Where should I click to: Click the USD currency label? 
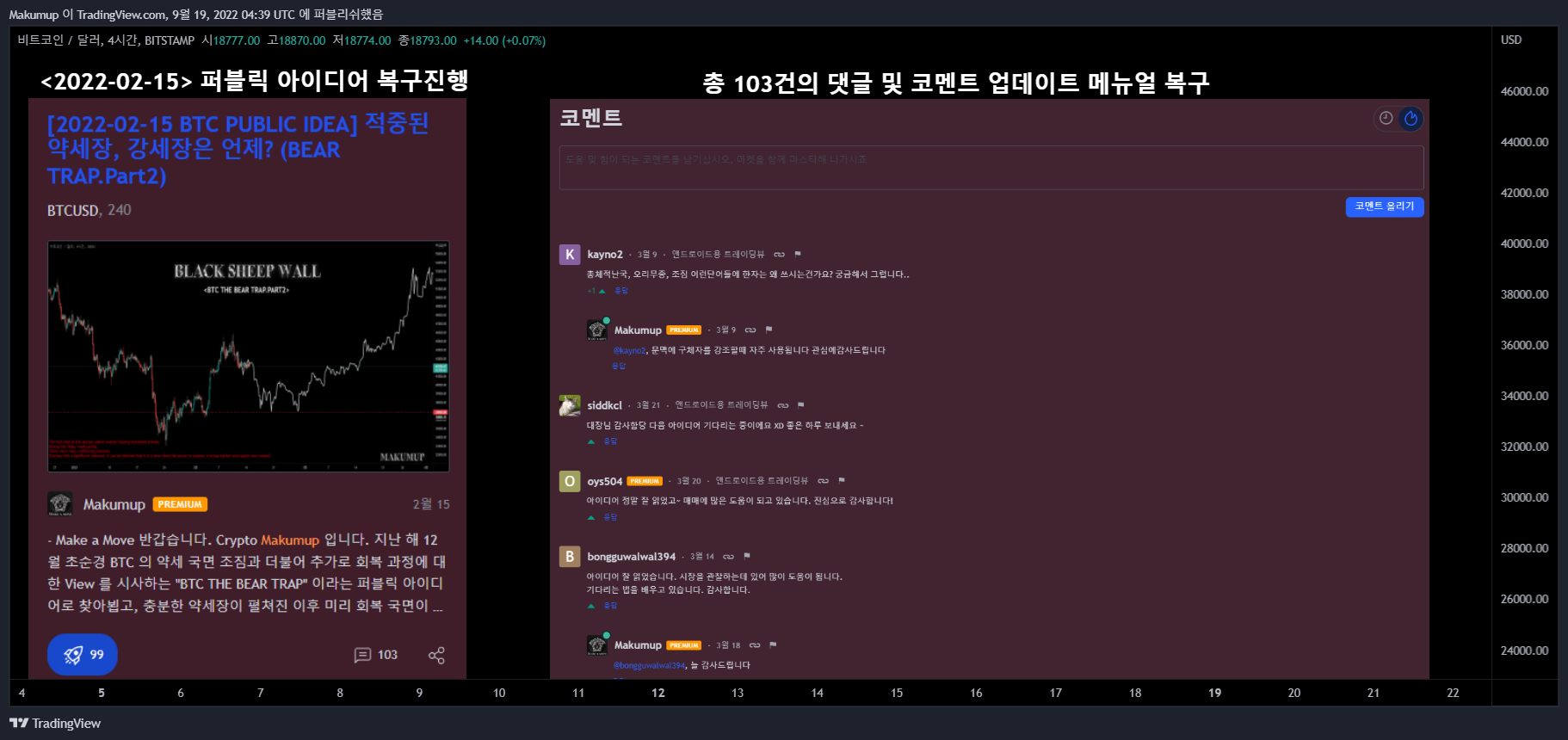pos(1511,40)
